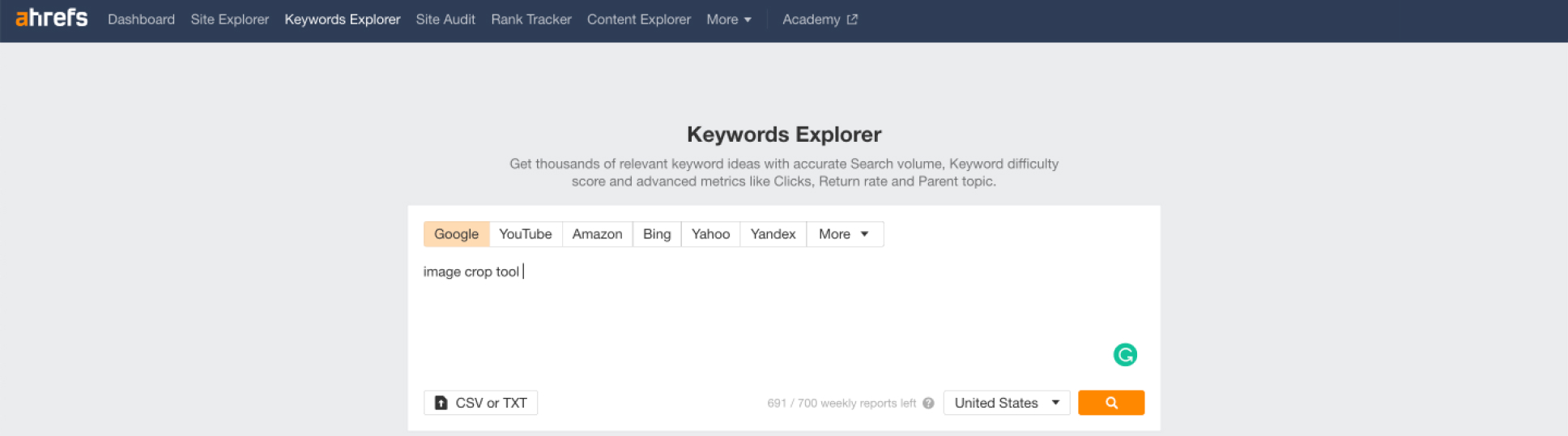Open Rank Tracker
1568x436 pixels.
[x=530, y=19]
